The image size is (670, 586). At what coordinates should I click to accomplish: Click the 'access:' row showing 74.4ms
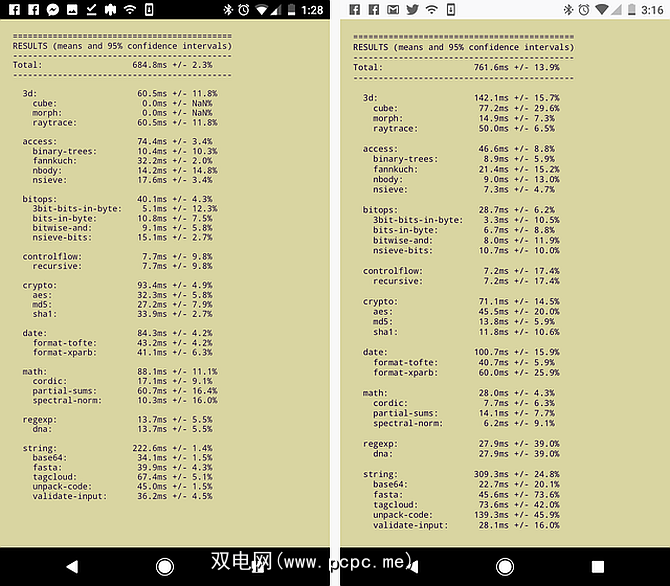coord(118,141)
